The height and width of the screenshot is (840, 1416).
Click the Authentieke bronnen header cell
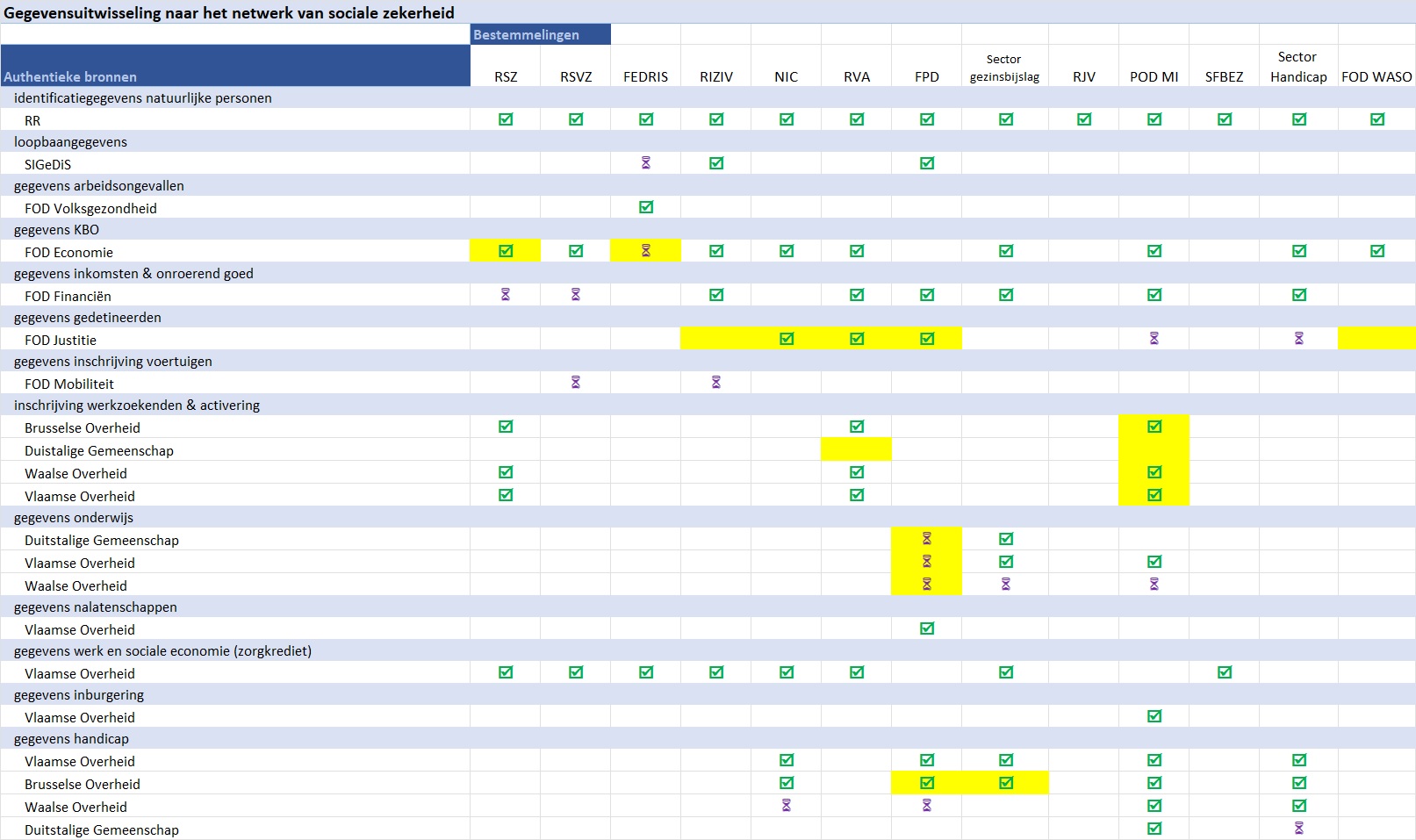coord(235,67)
